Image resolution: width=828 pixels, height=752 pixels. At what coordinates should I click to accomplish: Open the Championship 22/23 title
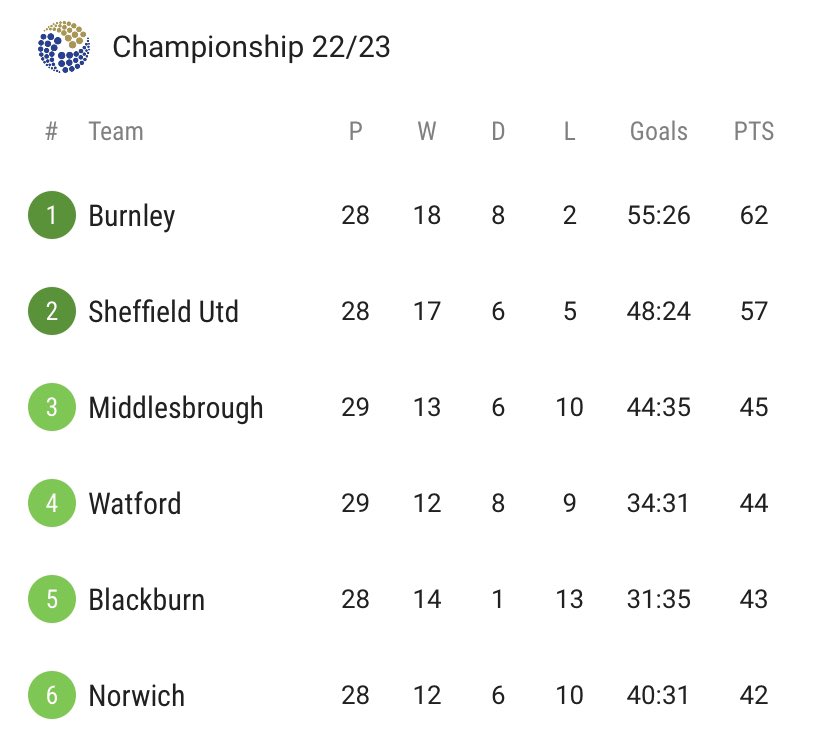(x=251, y=48)
